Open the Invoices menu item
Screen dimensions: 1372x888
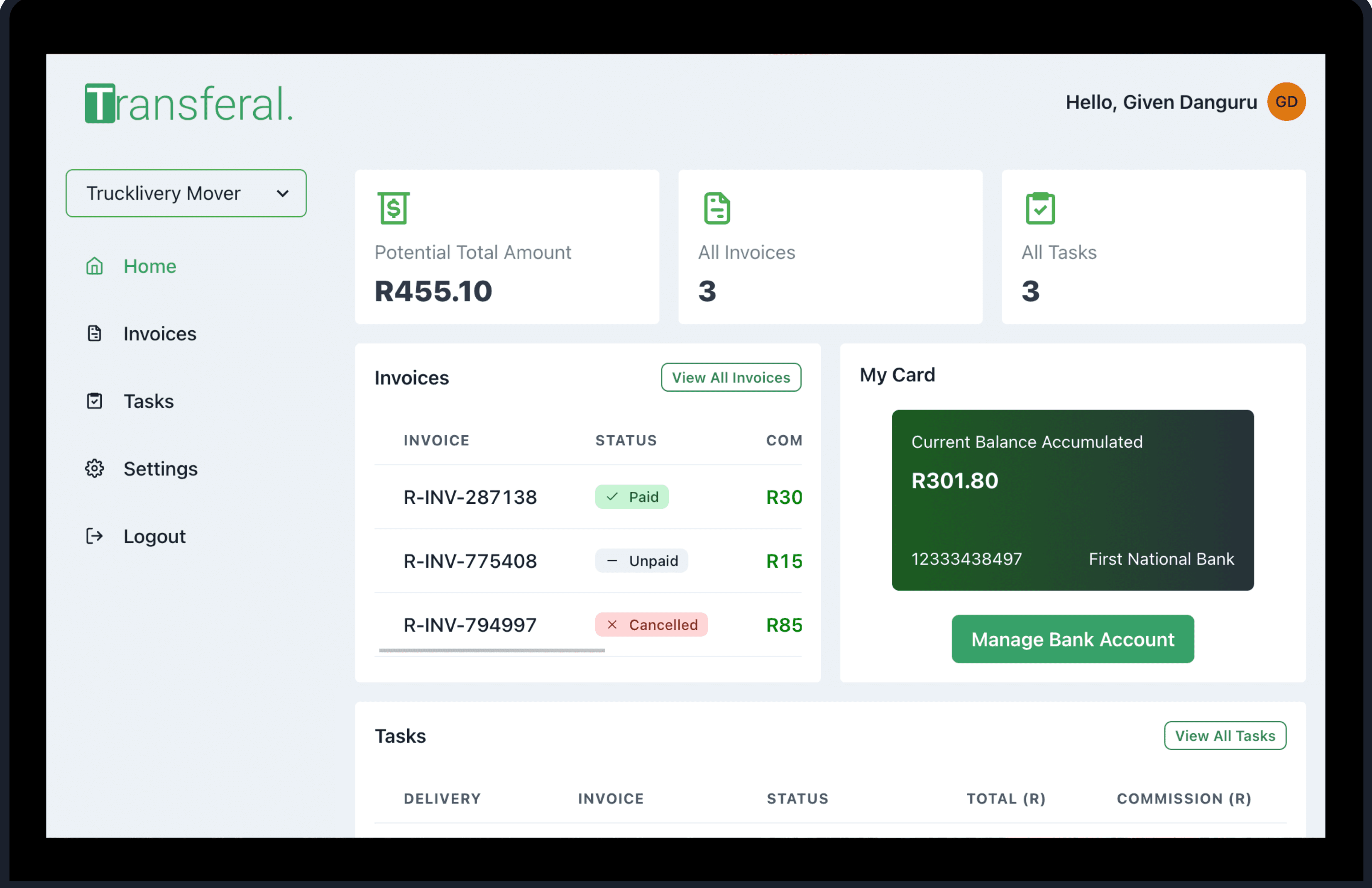point(160,334)
